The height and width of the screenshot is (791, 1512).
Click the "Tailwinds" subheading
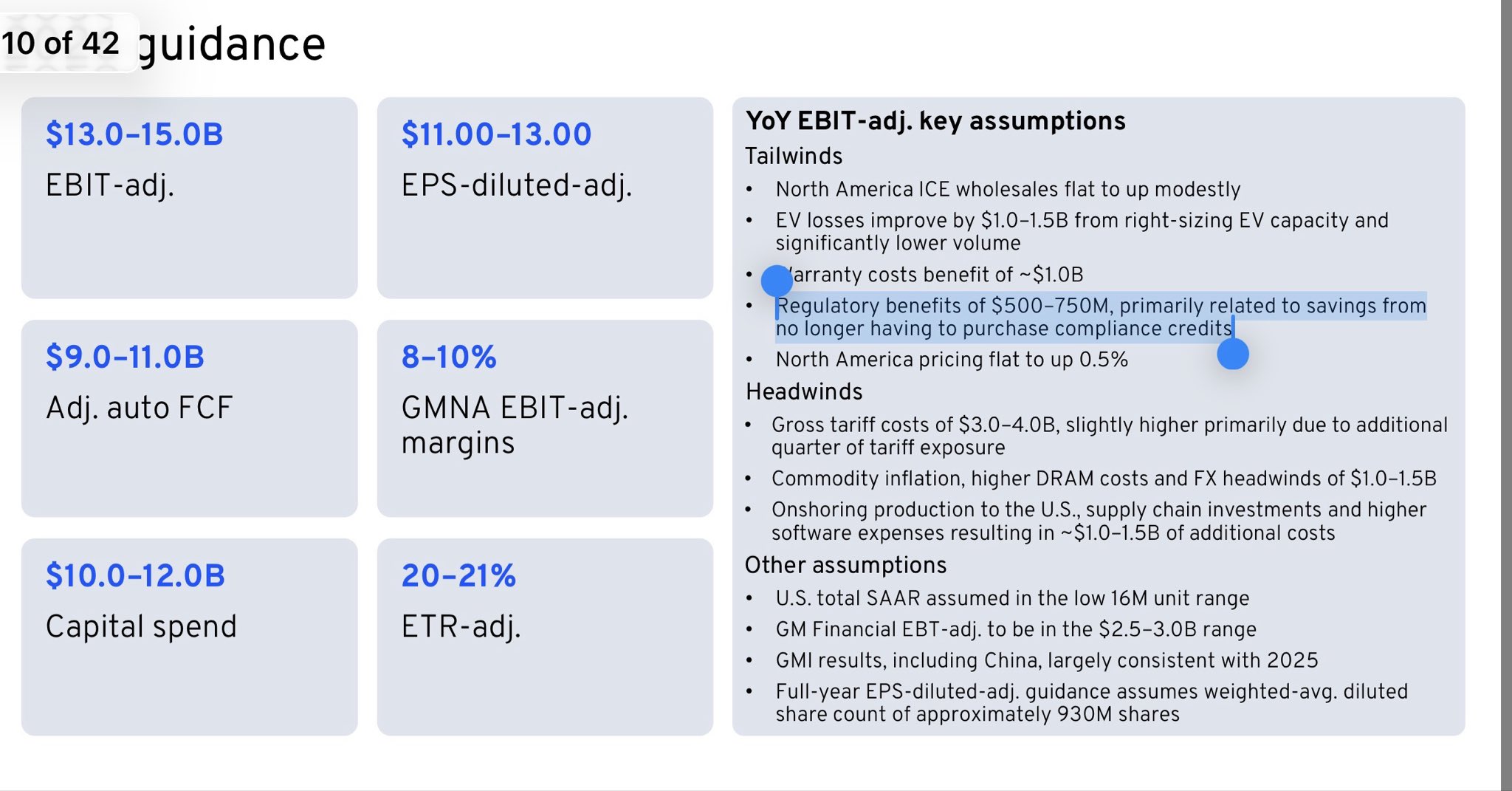(794, 156)
